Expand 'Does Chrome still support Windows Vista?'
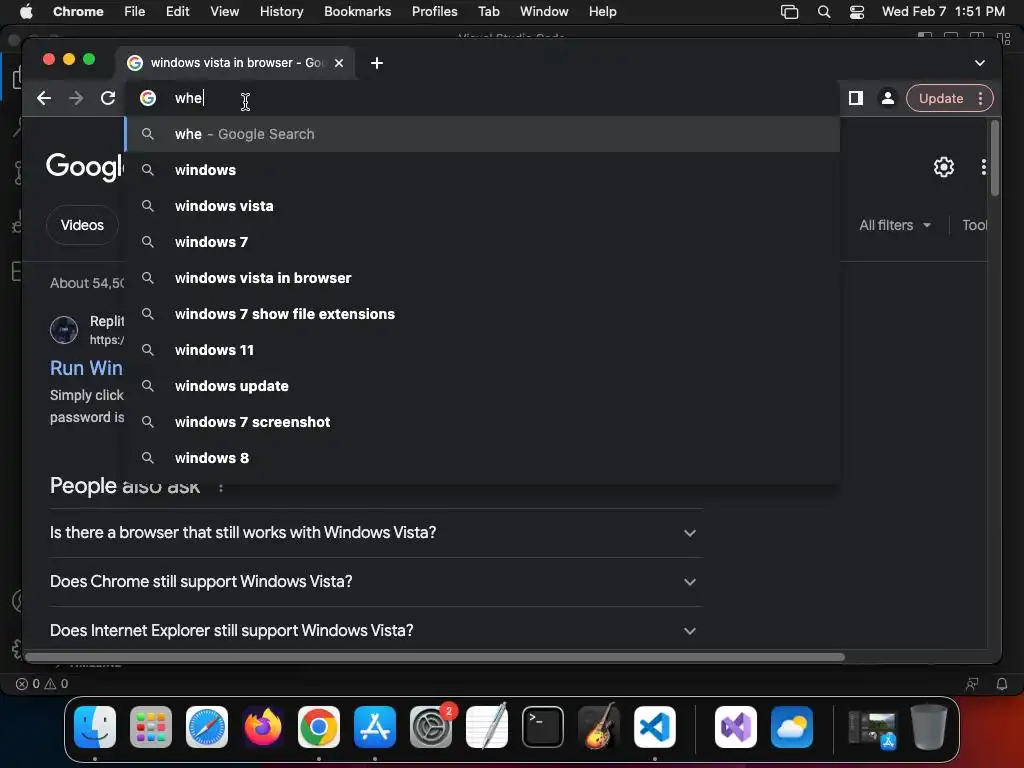This screenshot has height=768, width=1024. point(374,581)
